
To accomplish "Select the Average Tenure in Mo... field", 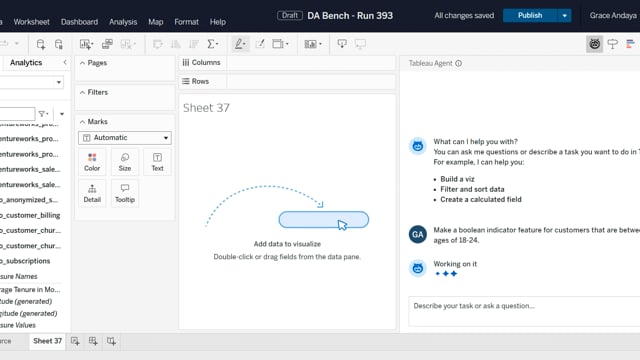I will [x=30, y=289].
